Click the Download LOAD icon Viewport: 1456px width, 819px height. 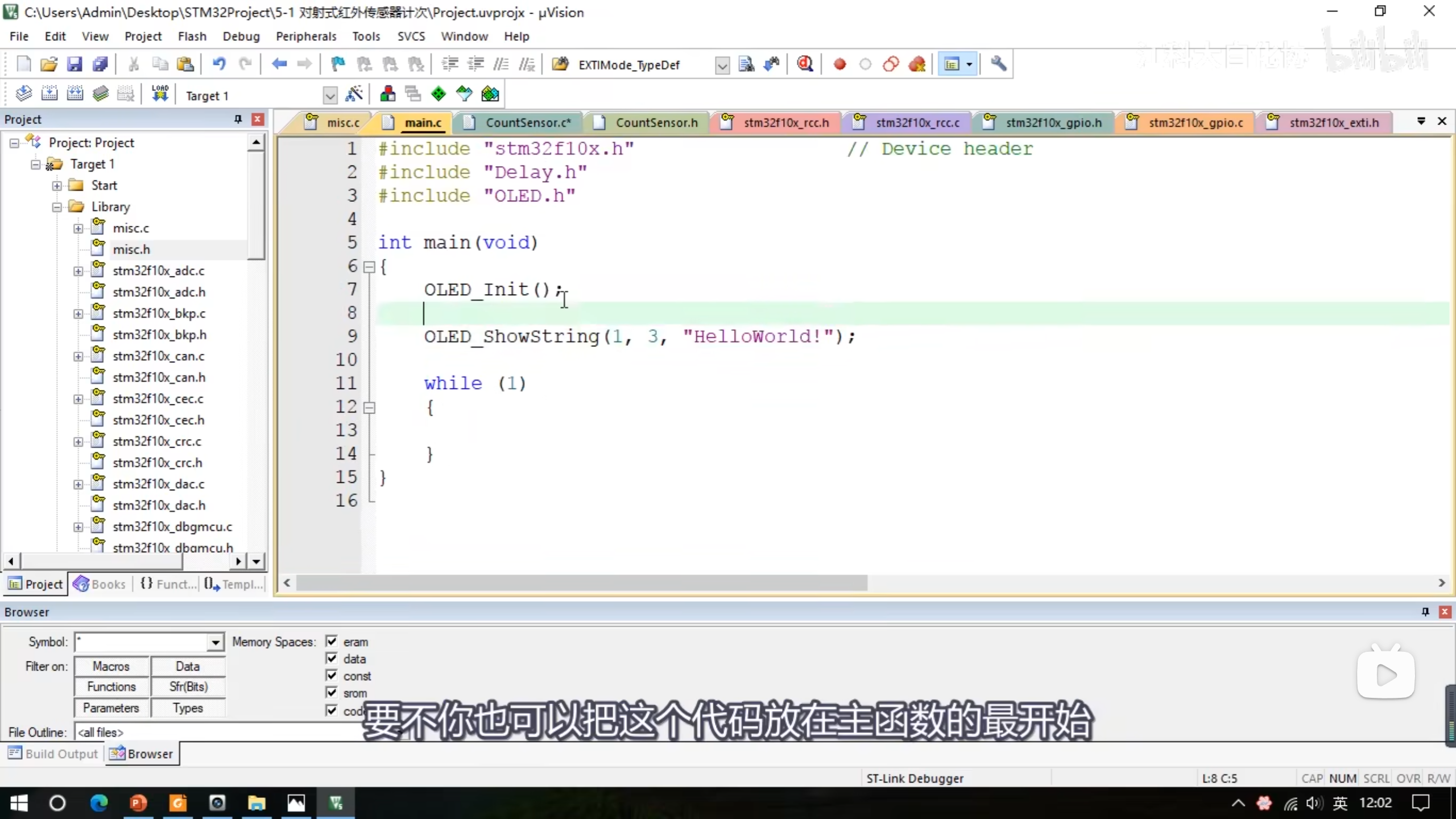pyautogui.click(x=160, y=94)
